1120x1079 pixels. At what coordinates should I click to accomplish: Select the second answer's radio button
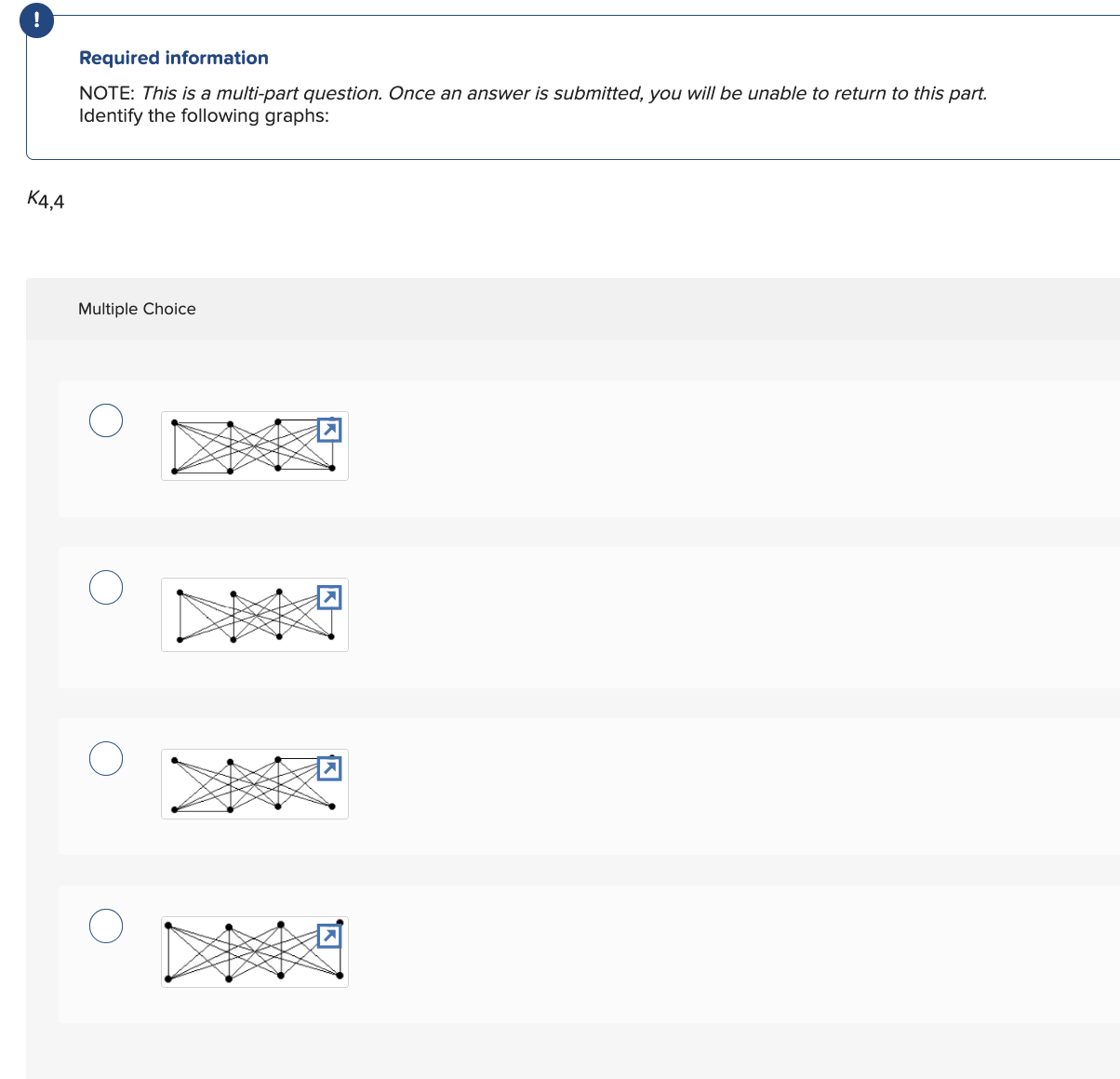click(x=106, y=587)
